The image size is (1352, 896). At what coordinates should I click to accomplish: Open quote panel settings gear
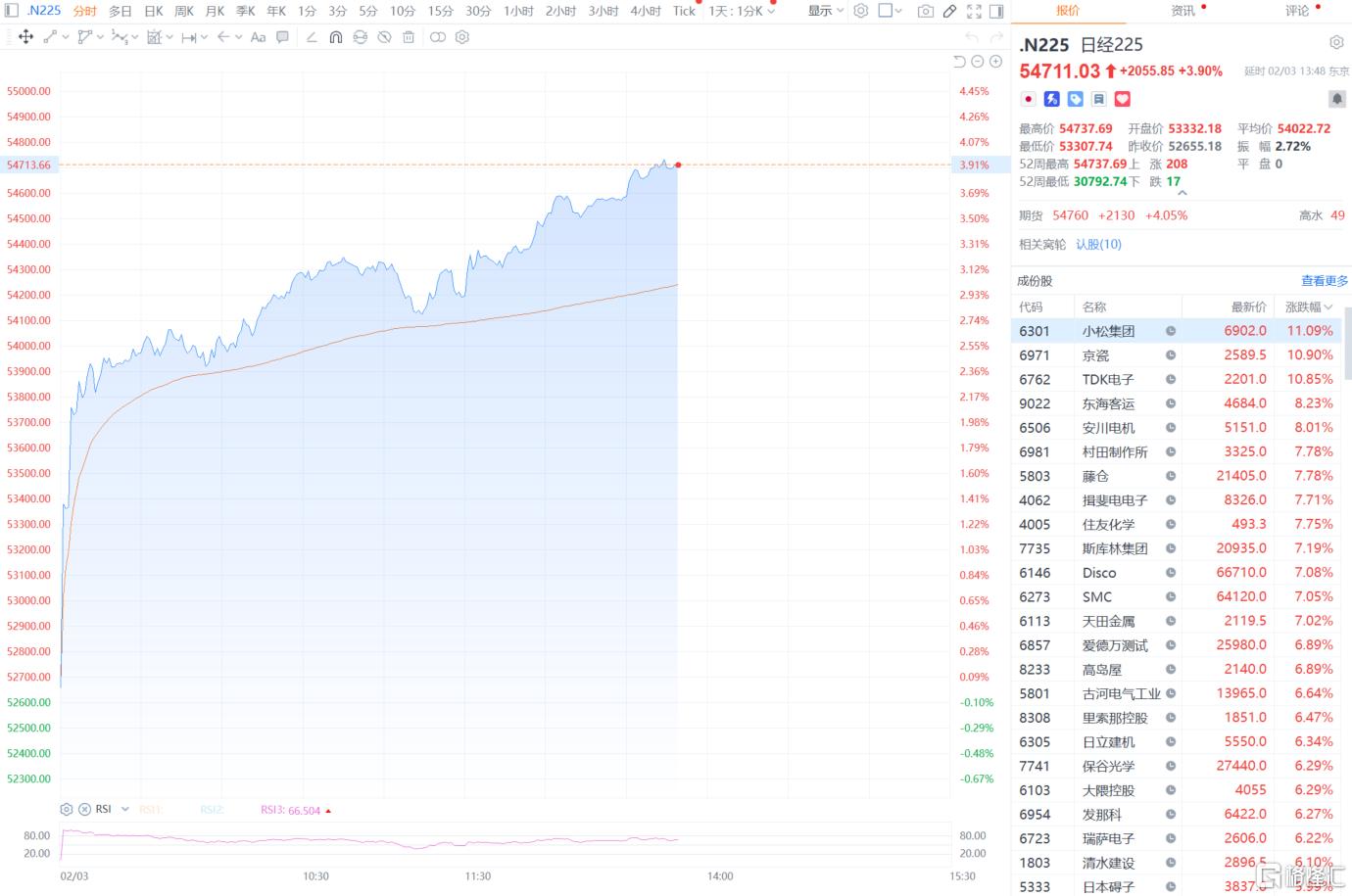click(1336, 43)
